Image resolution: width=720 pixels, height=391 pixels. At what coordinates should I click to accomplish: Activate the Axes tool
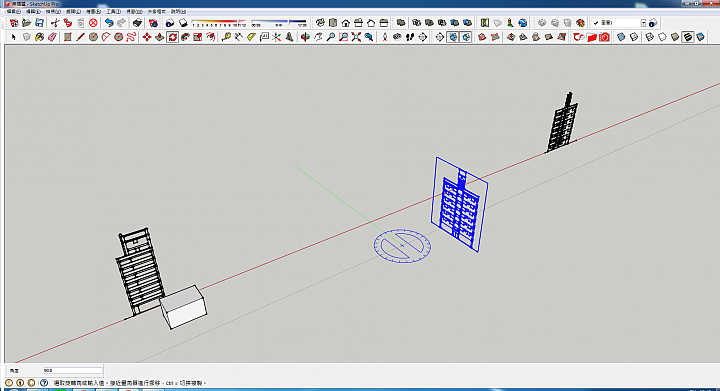(276, 37)
